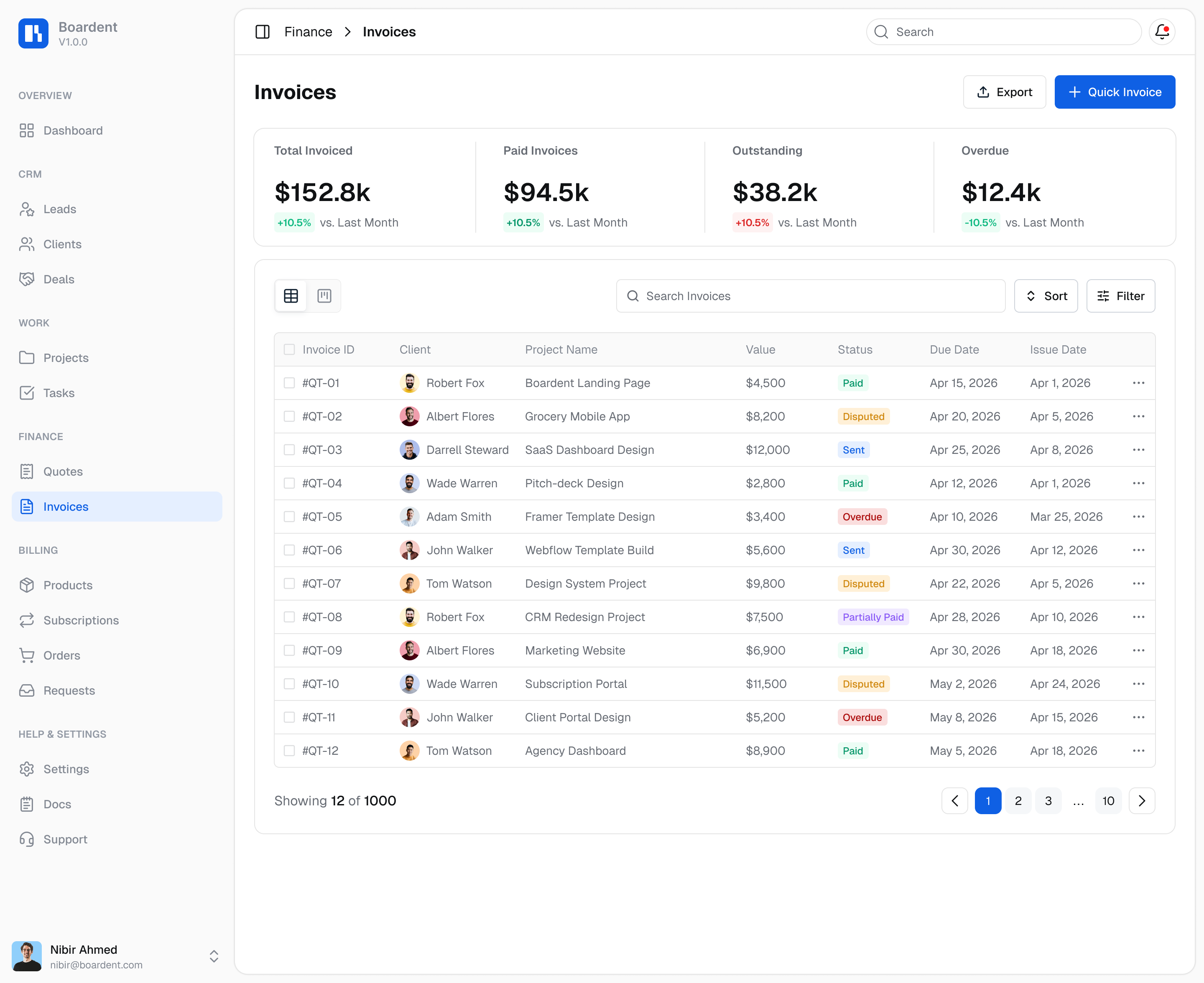The width and height of the screenshot is (1204, 983).
Task: Check the #QT-04 invoice checkbox
Action: click(289, 483)
